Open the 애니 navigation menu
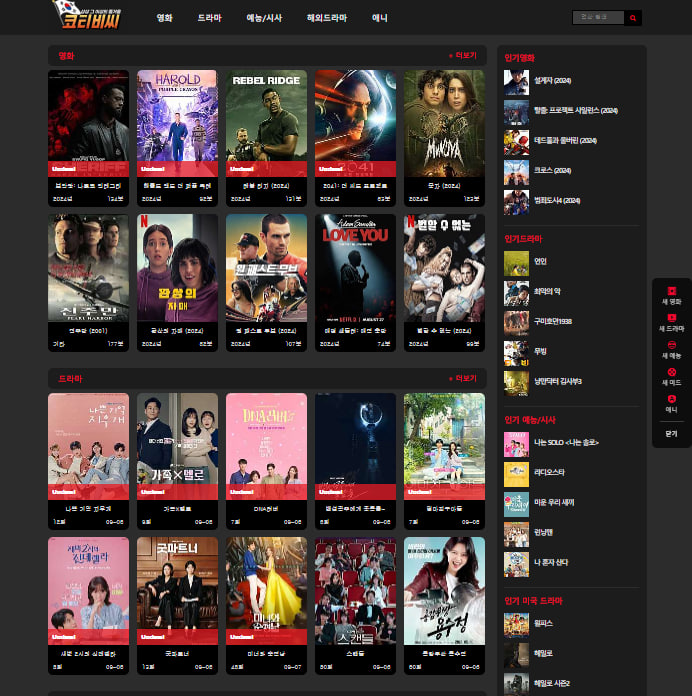Screen dimensions: 692x696 pyautogui.click(x=380, y=18)
